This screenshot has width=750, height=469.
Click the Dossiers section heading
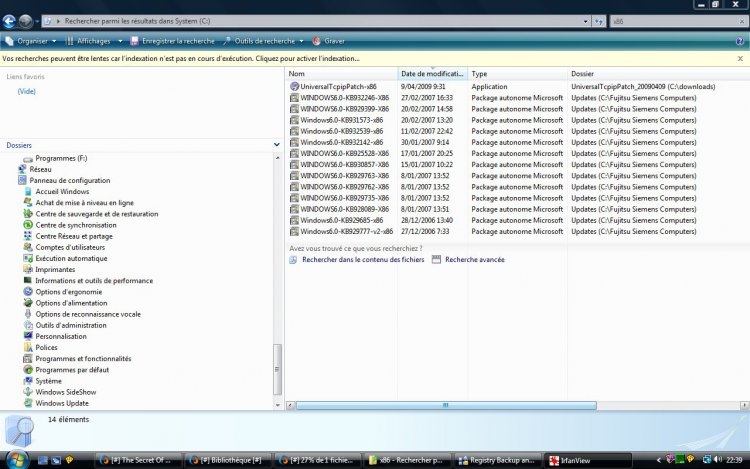coord(19,145)
